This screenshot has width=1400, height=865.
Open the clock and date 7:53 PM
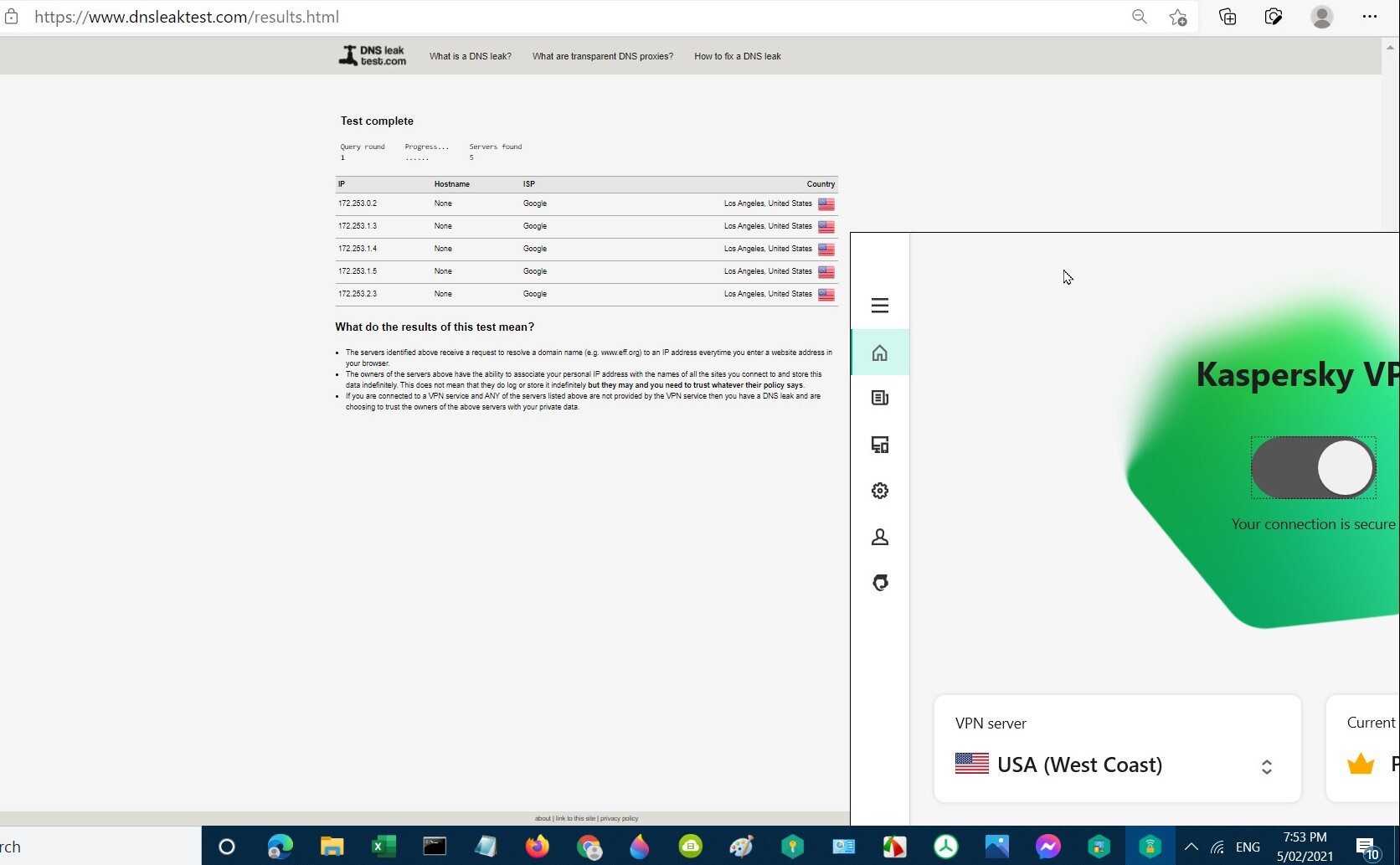pyautogui.click(x=1305, y=847)
